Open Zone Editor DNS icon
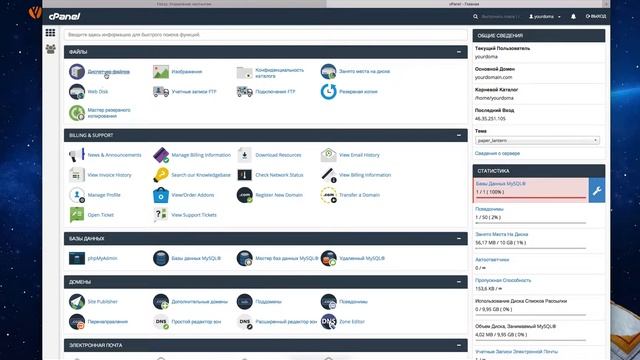This screenshot has width=640, height=360. coord(328,321)
